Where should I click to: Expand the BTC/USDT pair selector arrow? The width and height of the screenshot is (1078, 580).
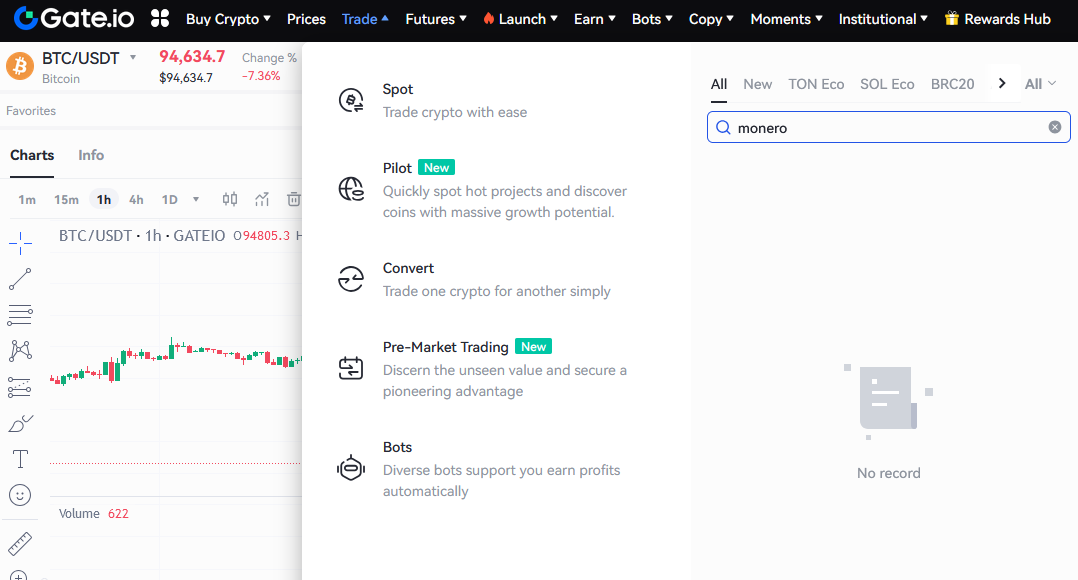[x=133, y=58]
